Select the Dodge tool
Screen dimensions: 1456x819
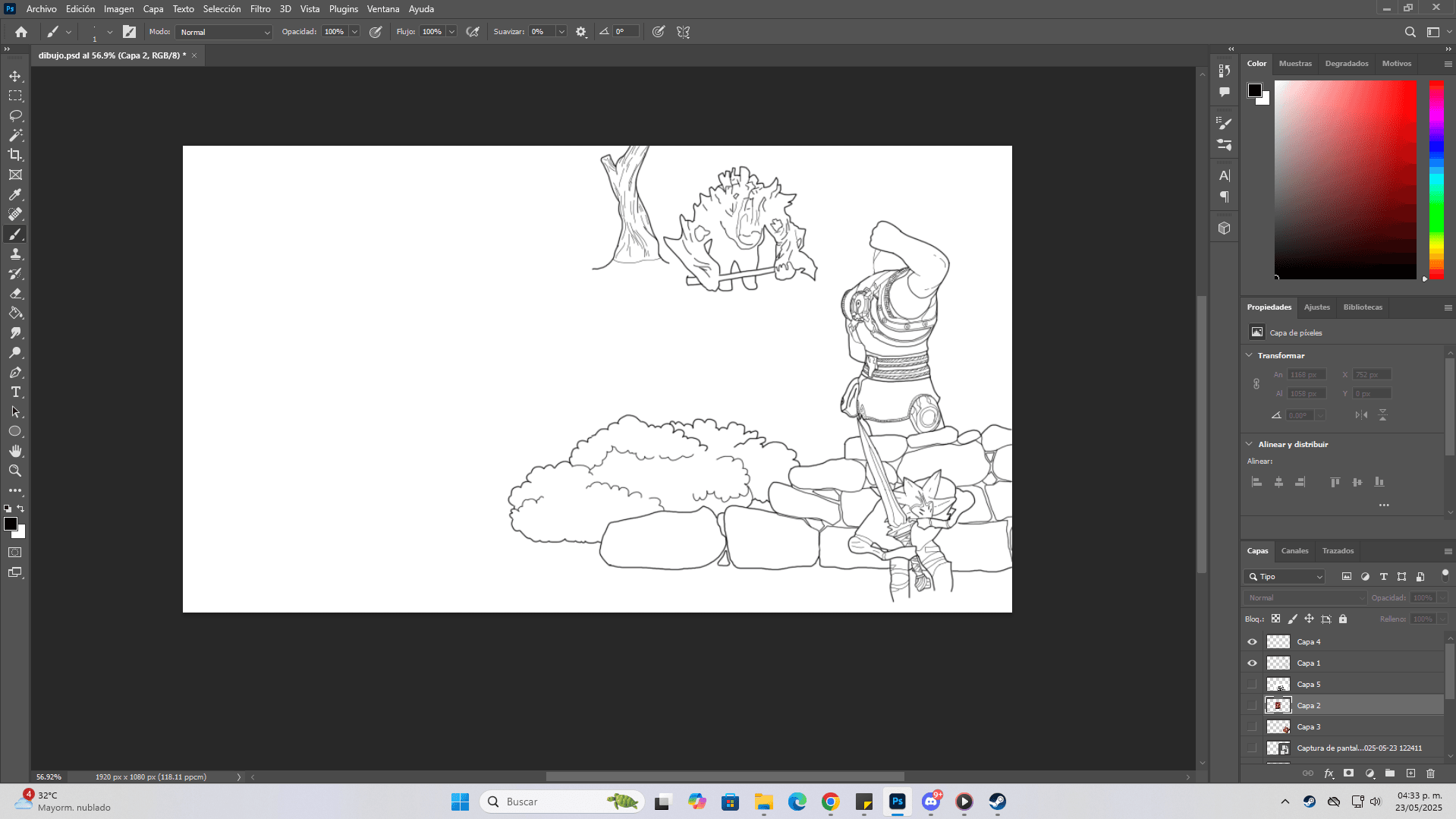(15, 352)
